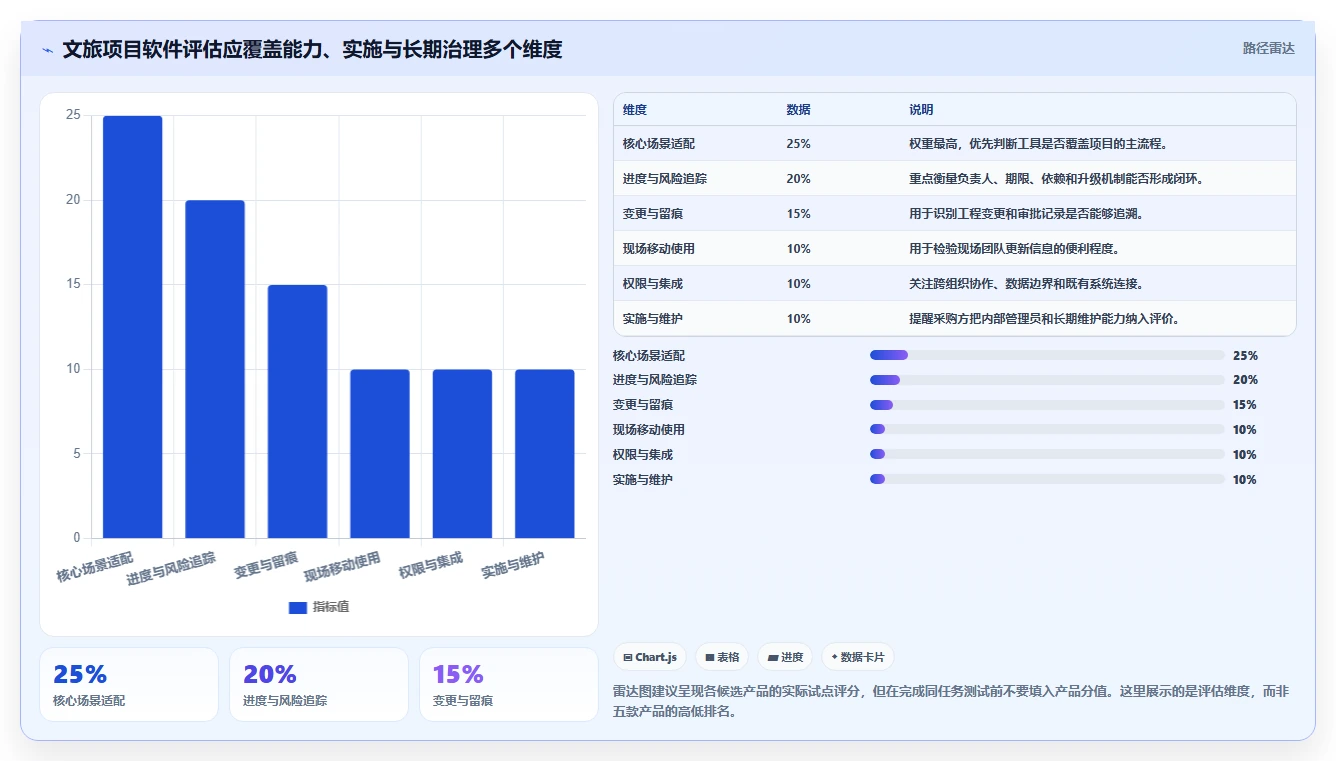Image resolution: width=1336 pixels, height=761 pixels.
Task: Click the 核心场景适配 progress bar
Action: pos(1047,355)
